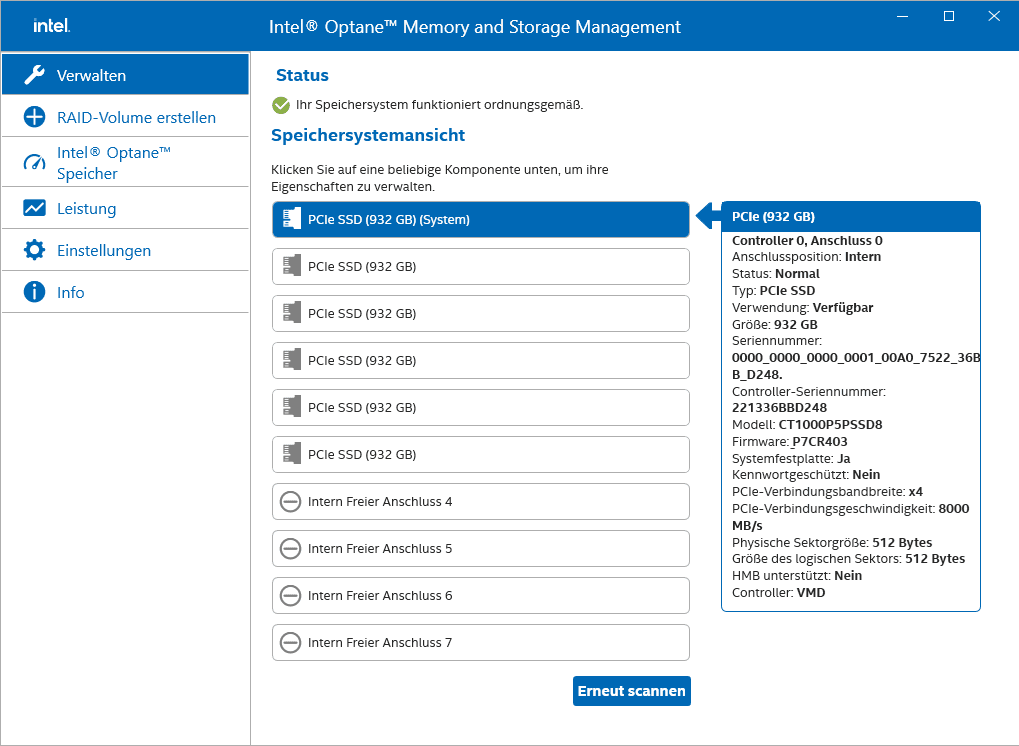Click the plus icon for RAID-Volume erstellen
Viewport: 1019px width, 746px height.
34,117
